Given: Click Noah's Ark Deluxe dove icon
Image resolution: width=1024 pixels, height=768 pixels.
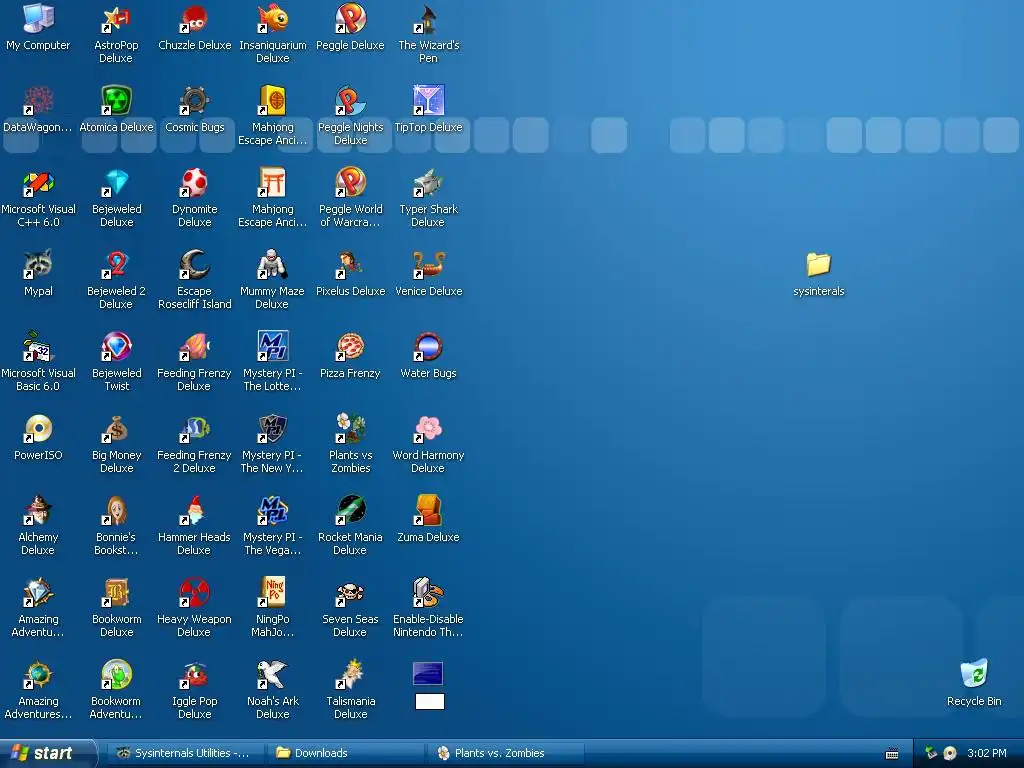Looking at the screenshot, I should (273, 675).
